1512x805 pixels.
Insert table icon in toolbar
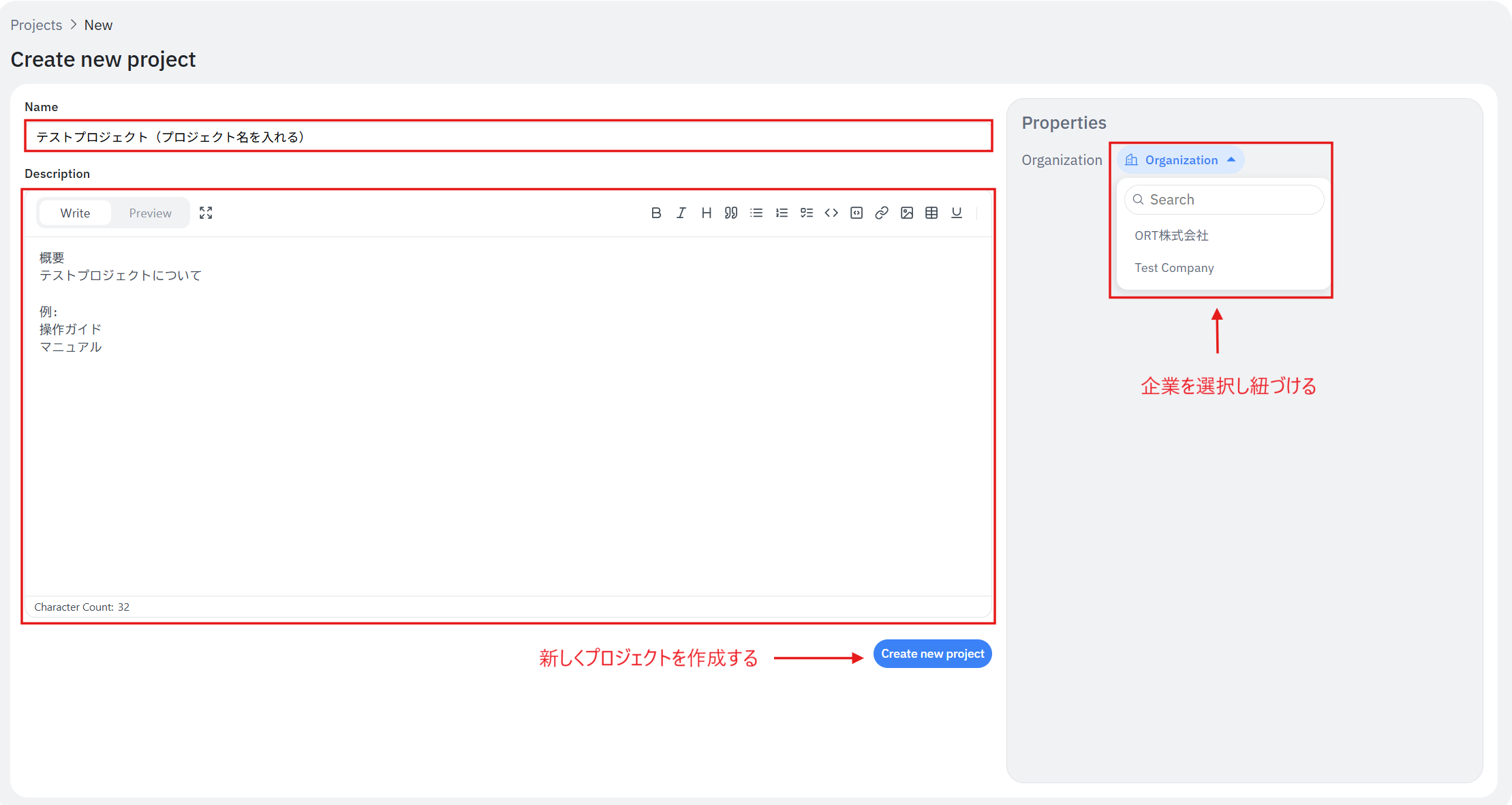pyautogui.click(x=931, y=213)
